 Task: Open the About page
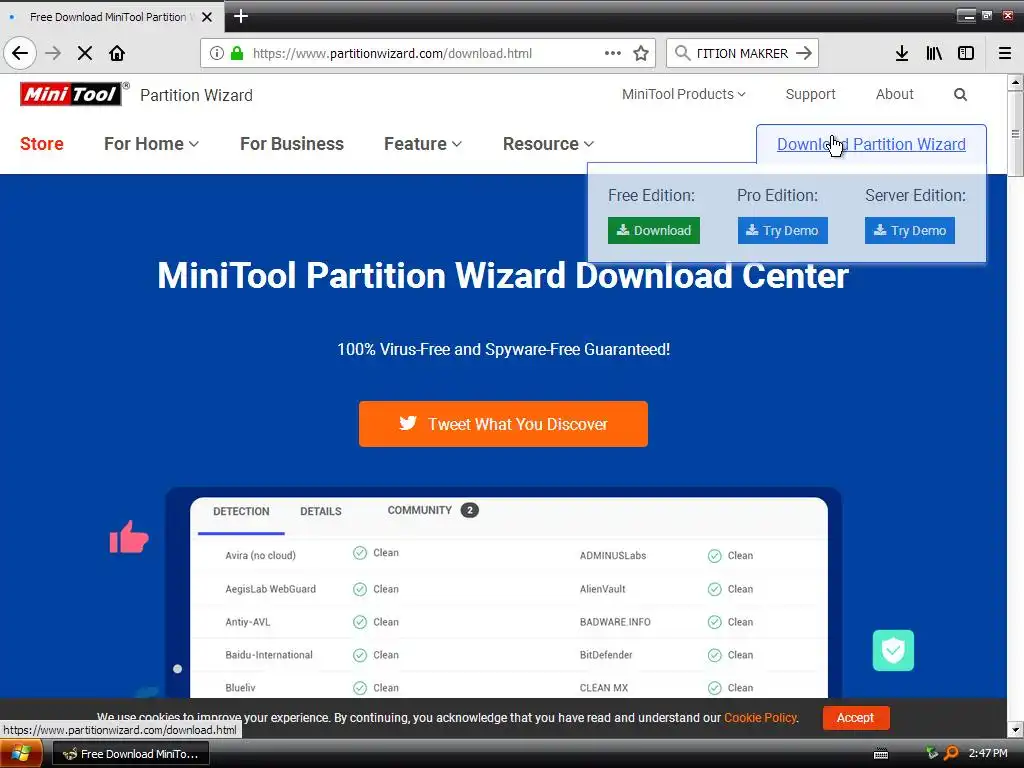coord(895,94)
